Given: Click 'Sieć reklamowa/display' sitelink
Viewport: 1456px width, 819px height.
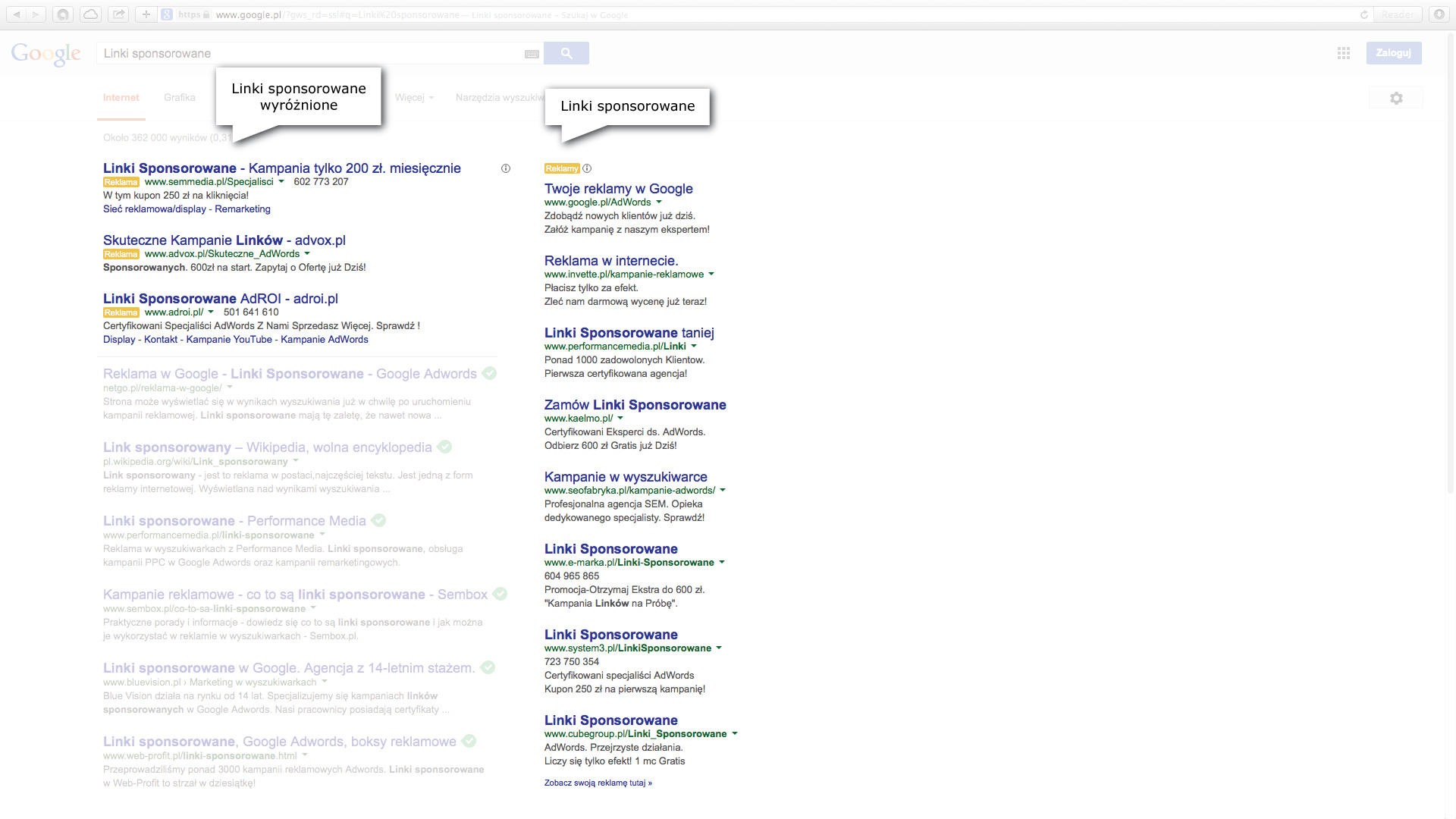Looking at the screenshot, I should pos(155,209).
